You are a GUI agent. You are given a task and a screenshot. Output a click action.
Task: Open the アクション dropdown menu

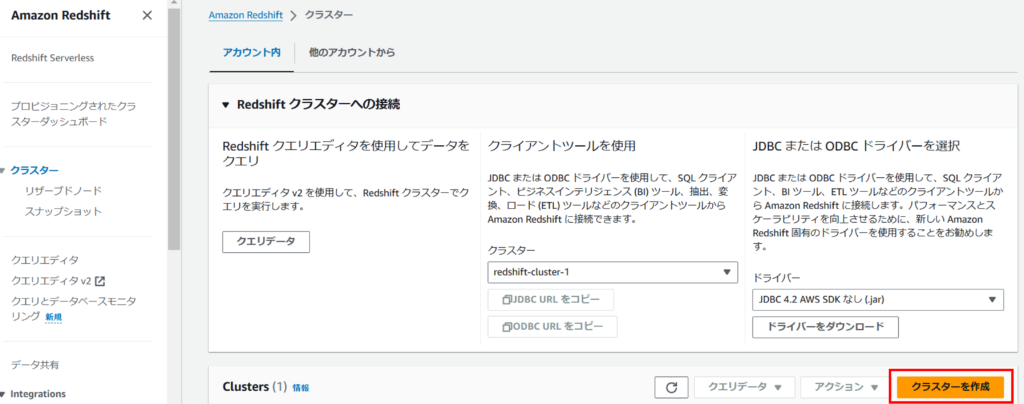tap(846, 387)
